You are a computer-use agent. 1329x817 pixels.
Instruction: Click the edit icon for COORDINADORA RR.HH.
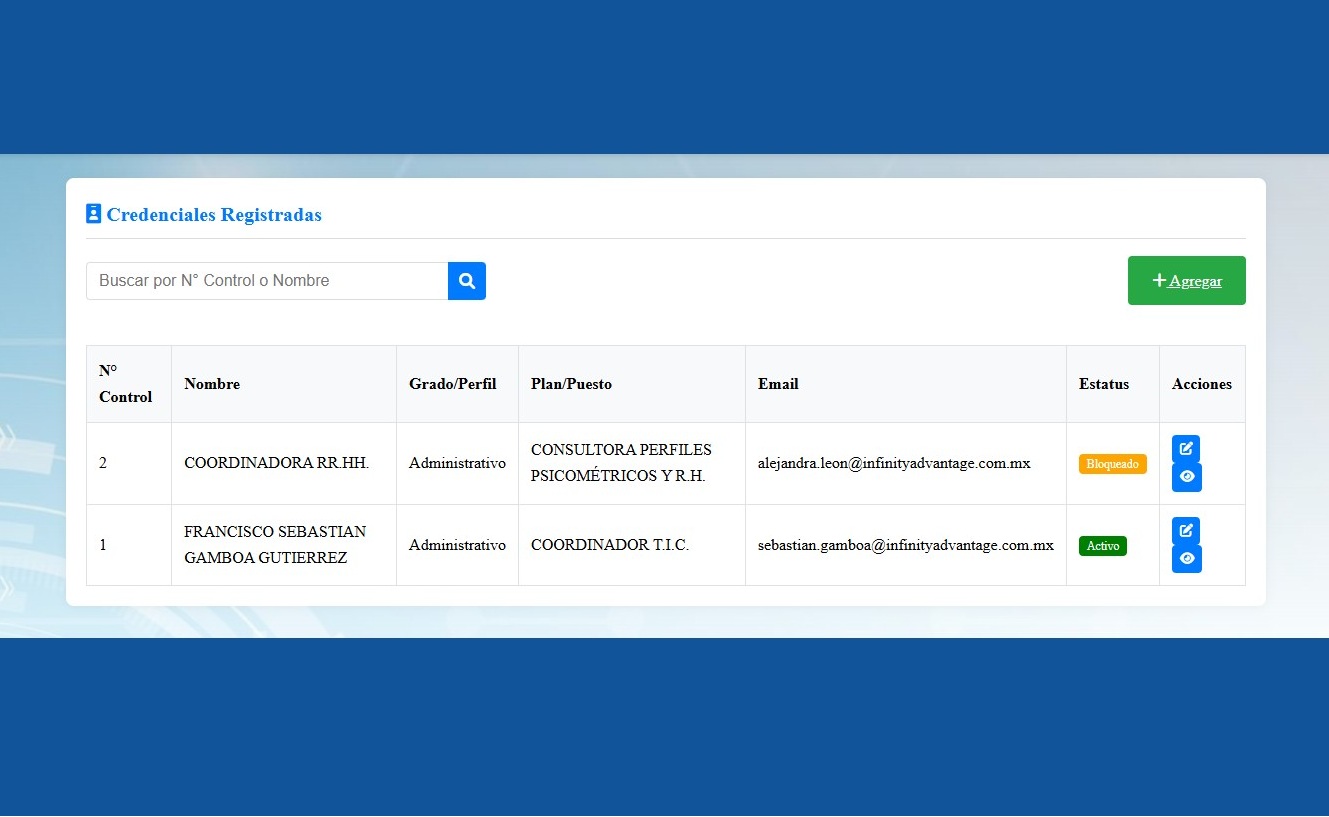pos(1186,449)
